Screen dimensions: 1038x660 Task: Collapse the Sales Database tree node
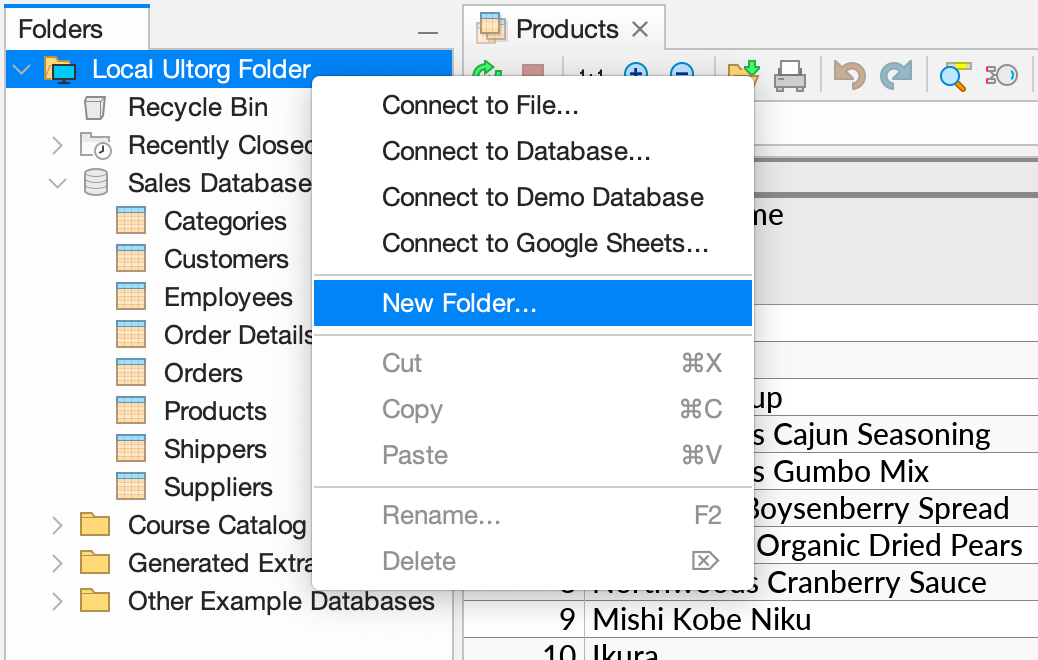tap(57, 182)
